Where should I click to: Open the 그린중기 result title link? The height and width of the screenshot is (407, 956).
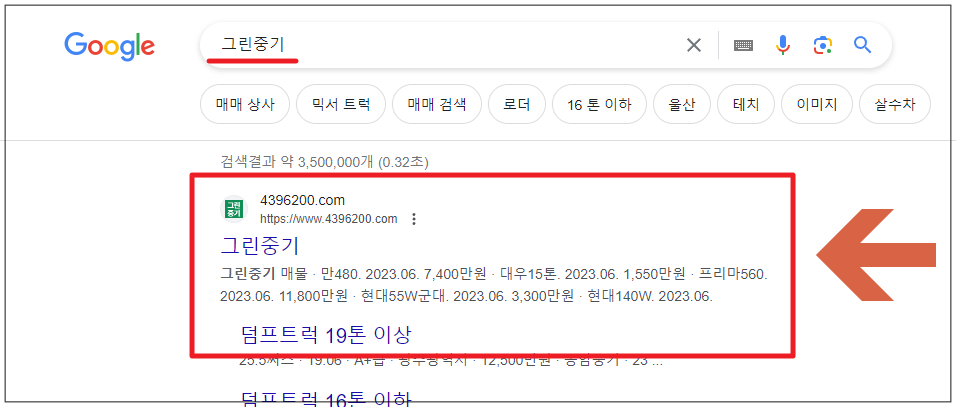click(260, 246)
